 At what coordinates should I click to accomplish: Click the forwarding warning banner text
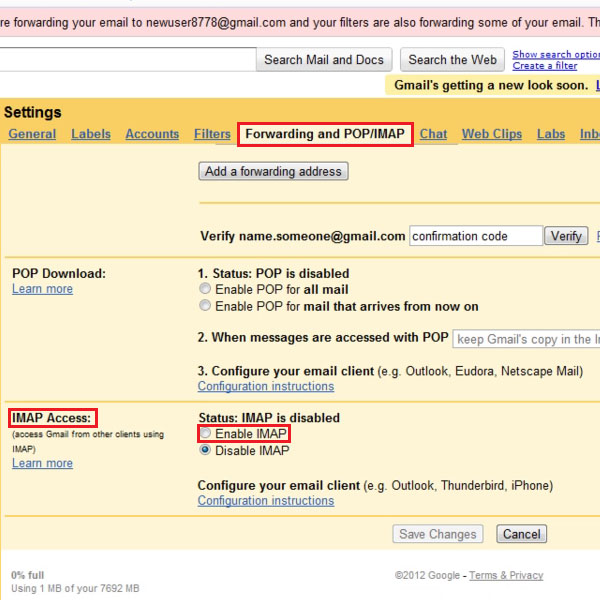click(x=300, y=23)
